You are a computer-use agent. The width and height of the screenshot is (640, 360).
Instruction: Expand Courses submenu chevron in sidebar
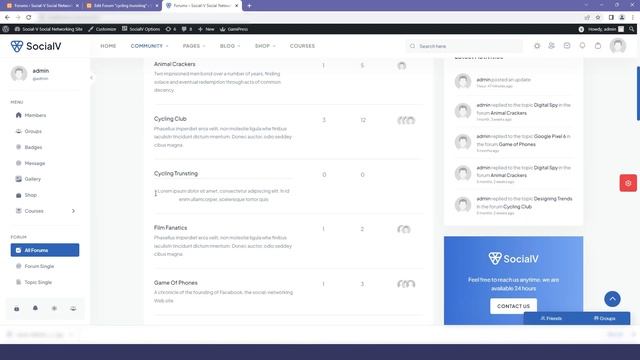click(x=73, y=211)
